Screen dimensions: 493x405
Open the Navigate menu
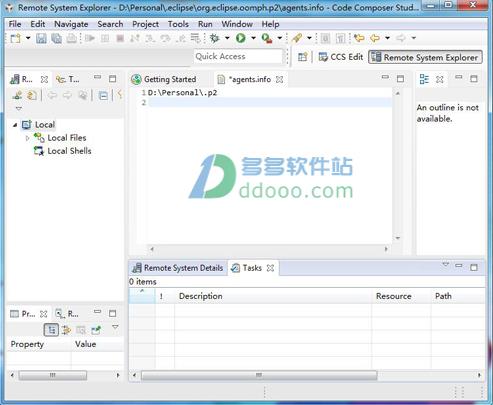click(71, 24)
